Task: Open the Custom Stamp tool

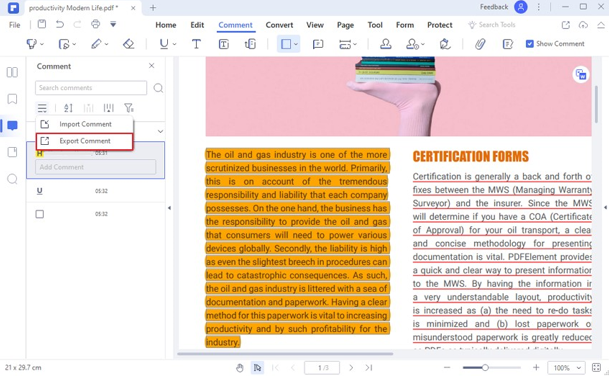Action: tap(412, 44)
